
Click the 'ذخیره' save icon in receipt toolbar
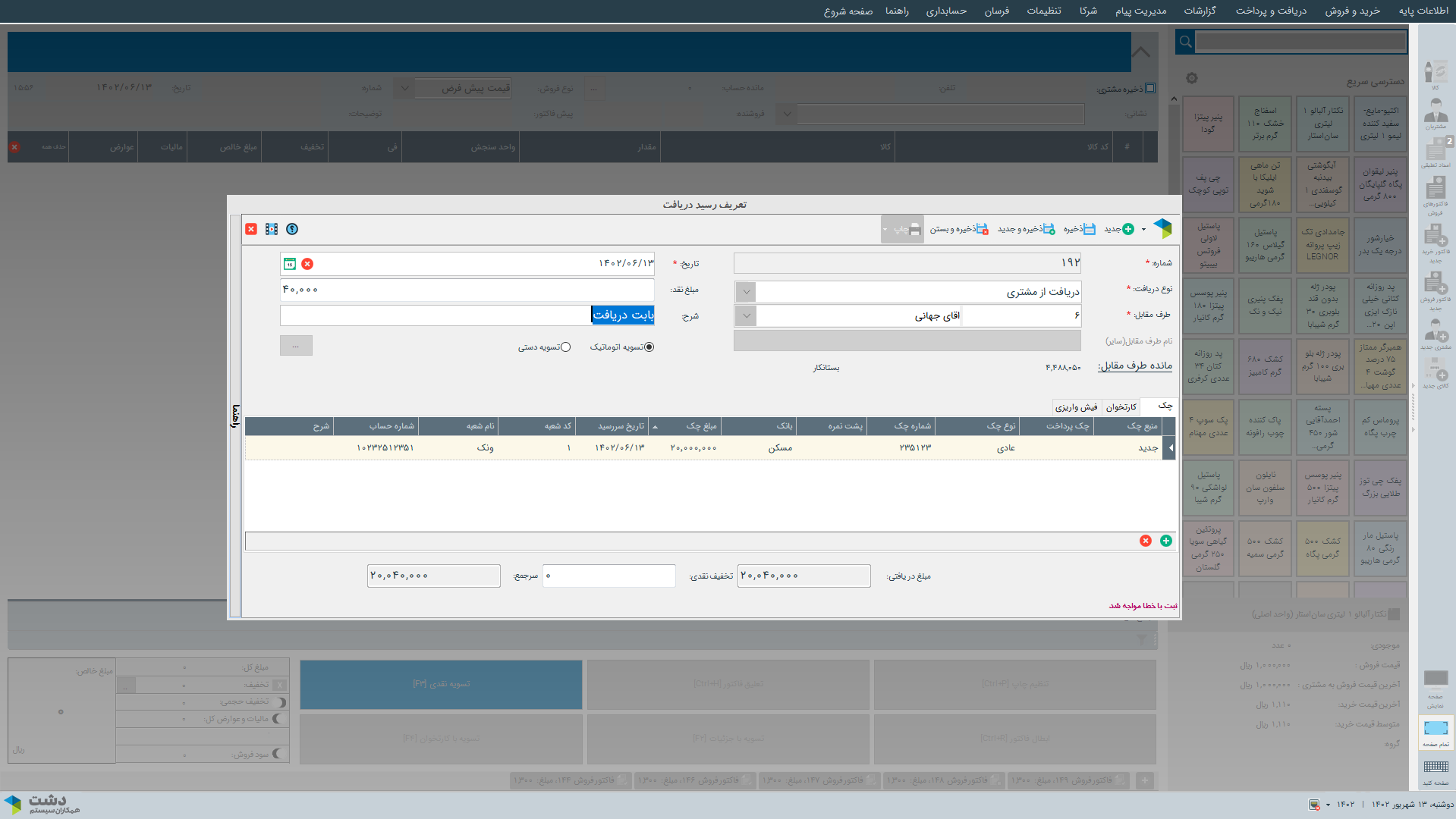1089,229
